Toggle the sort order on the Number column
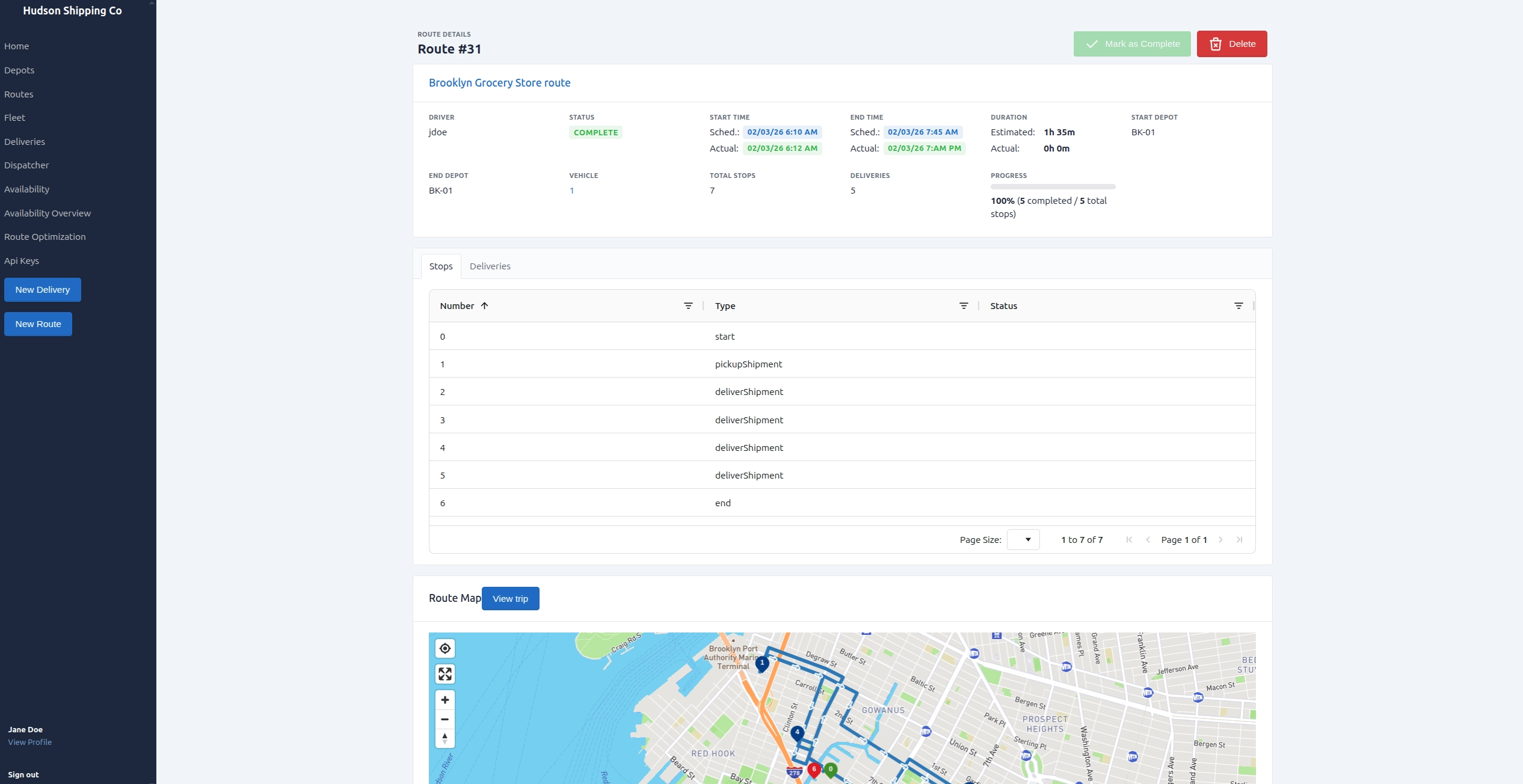The image size is (1523, 784). 485,305
